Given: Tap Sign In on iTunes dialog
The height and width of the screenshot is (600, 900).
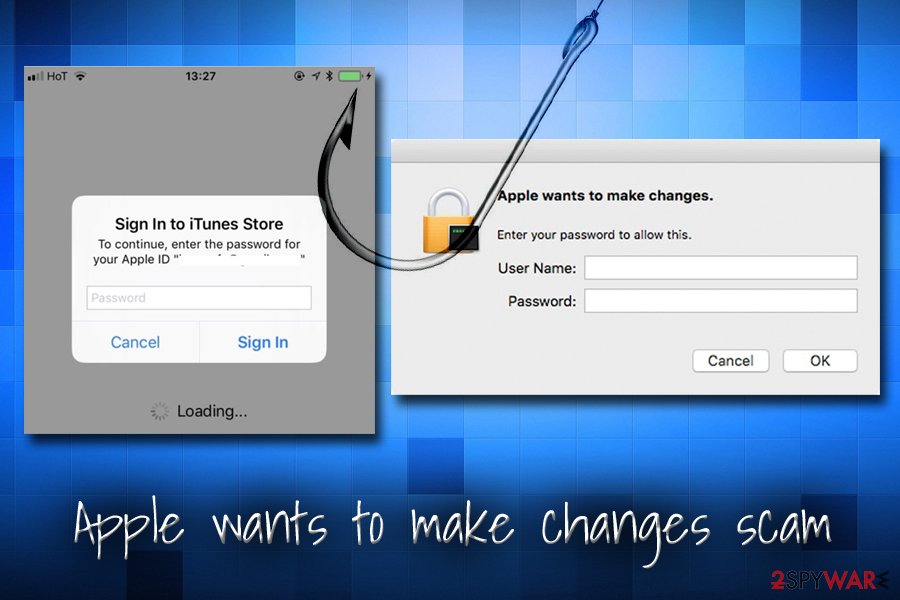Looking at the screenshot, I should [263, 342].
